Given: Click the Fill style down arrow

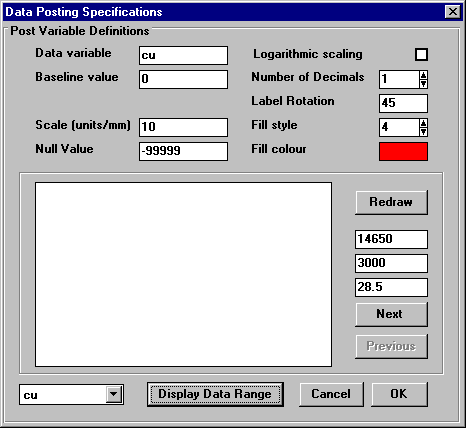Looking at the screenshot, I should (x=423, y=132).
